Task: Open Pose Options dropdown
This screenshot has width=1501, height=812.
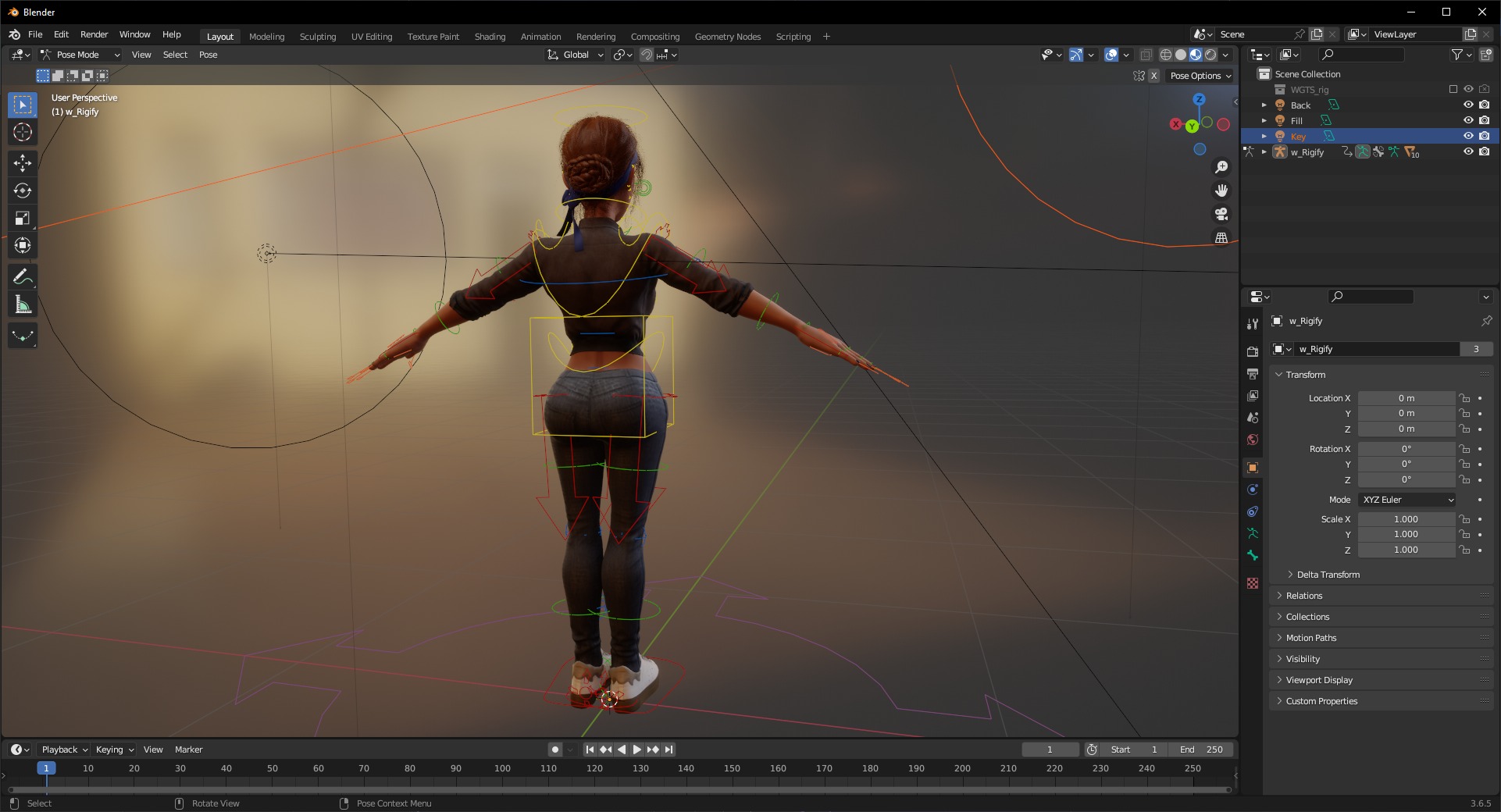Action: pyautogui.click(x=1201, y=76)
